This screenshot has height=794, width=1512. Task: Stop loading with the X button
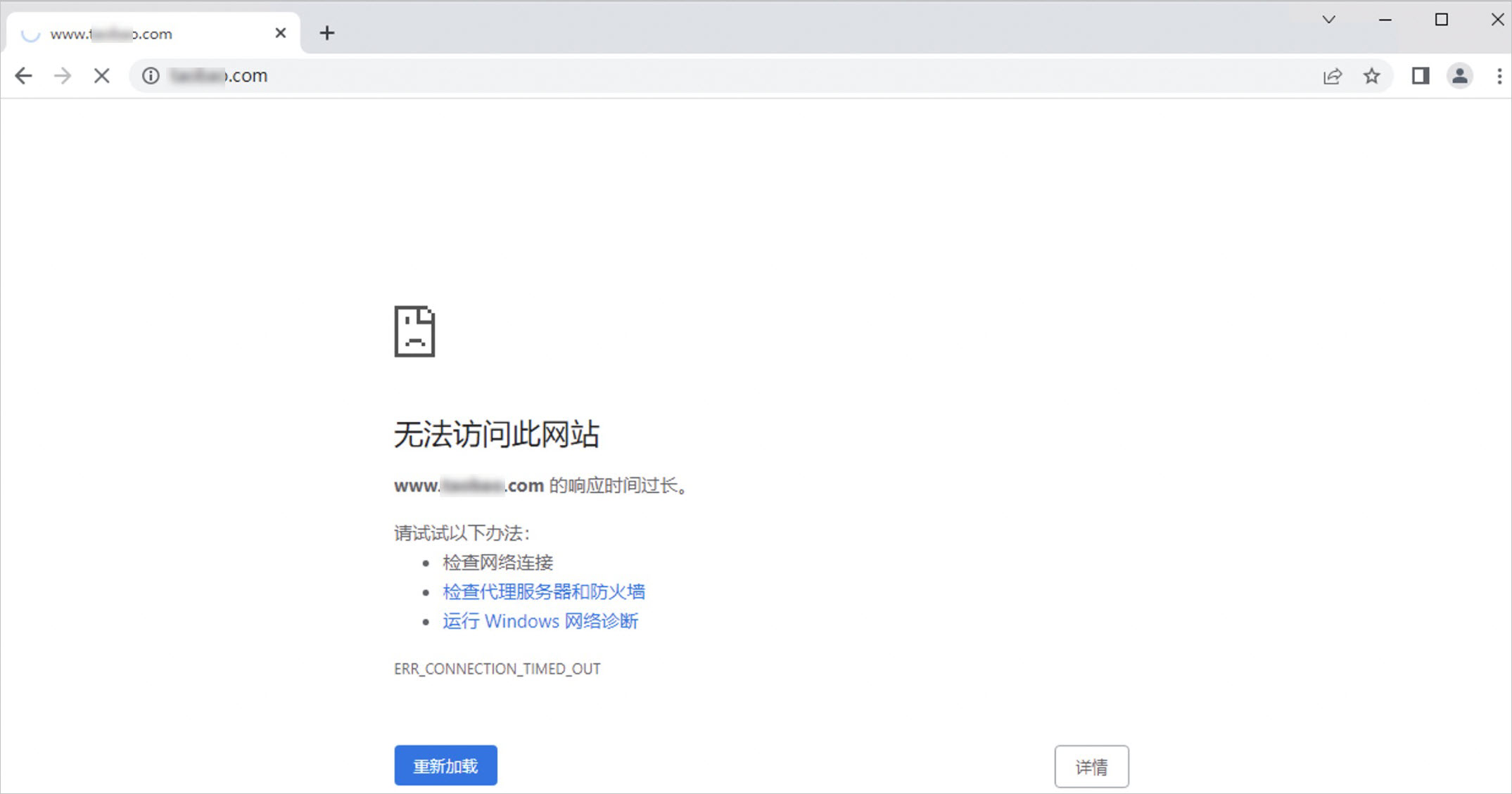pos(102,76)
